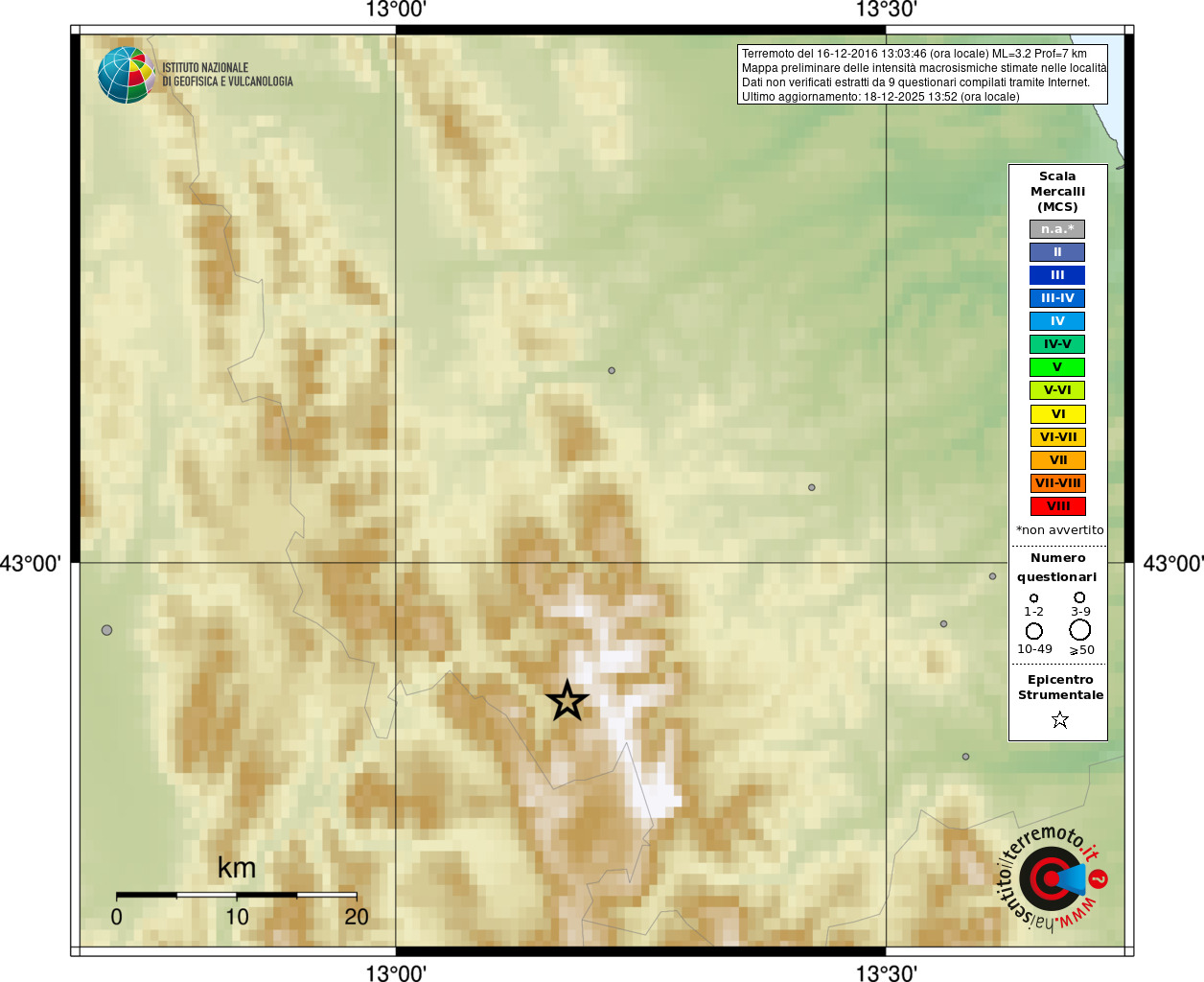The width and height of the screenshot is (1204, 982).
Task: Click the 10-49 questionnaires circle in legend
Action: 1033,631
